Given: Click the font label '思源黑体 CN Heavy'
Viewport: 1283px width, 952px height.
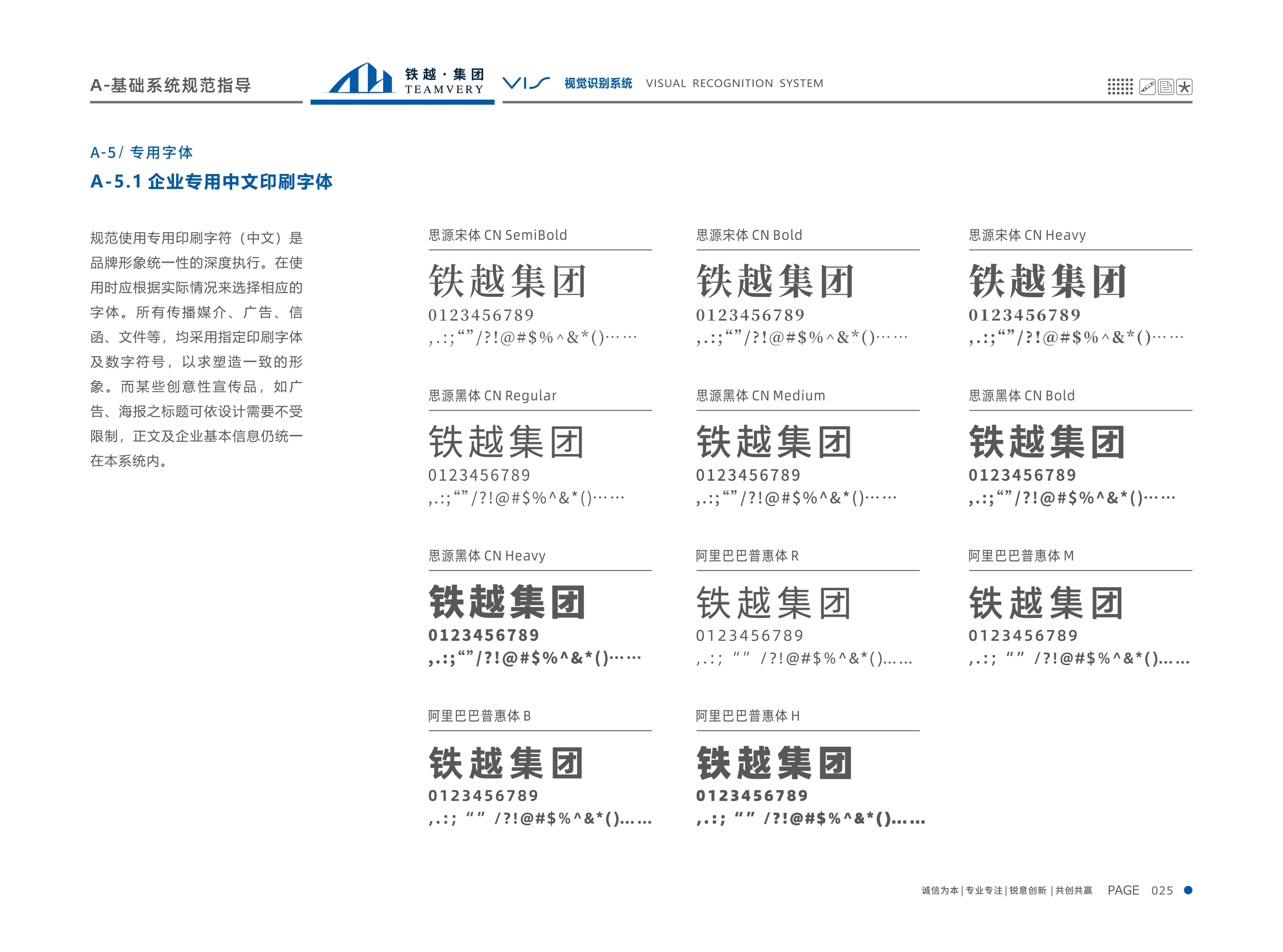Looking at the screenshot, I should (x=487, y=556).
